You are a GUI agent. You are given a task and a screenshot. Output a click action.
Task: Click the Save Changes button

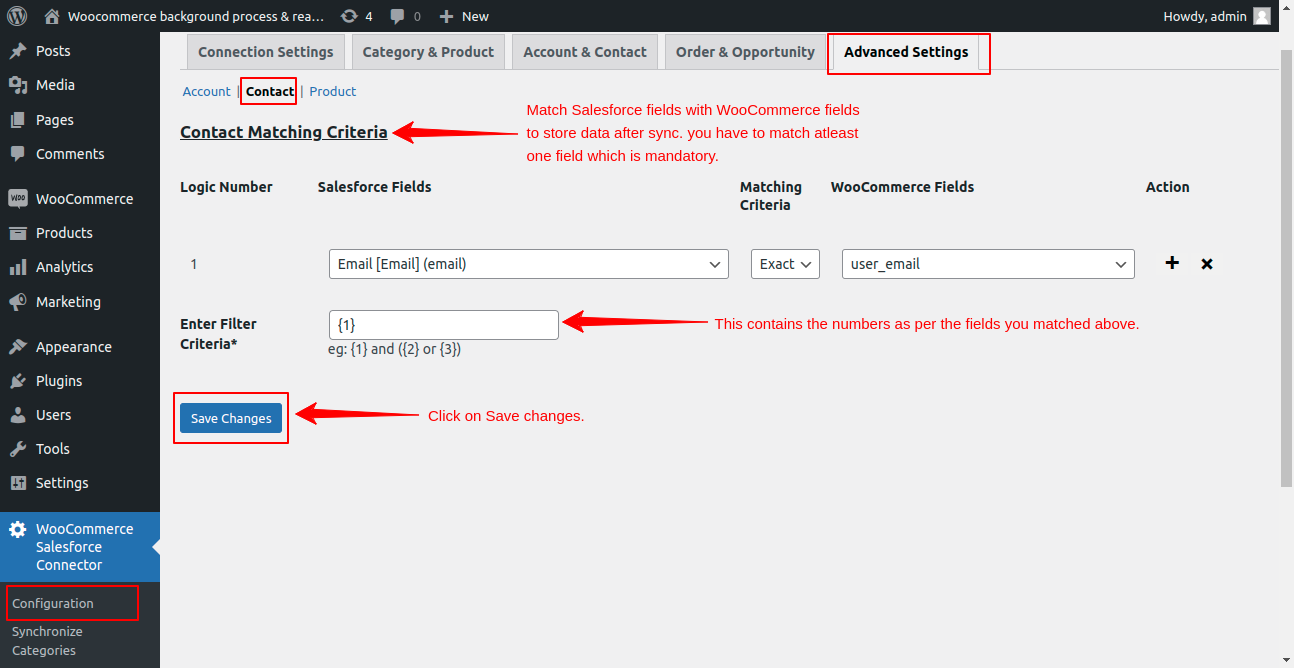click(x=231, y=418)
